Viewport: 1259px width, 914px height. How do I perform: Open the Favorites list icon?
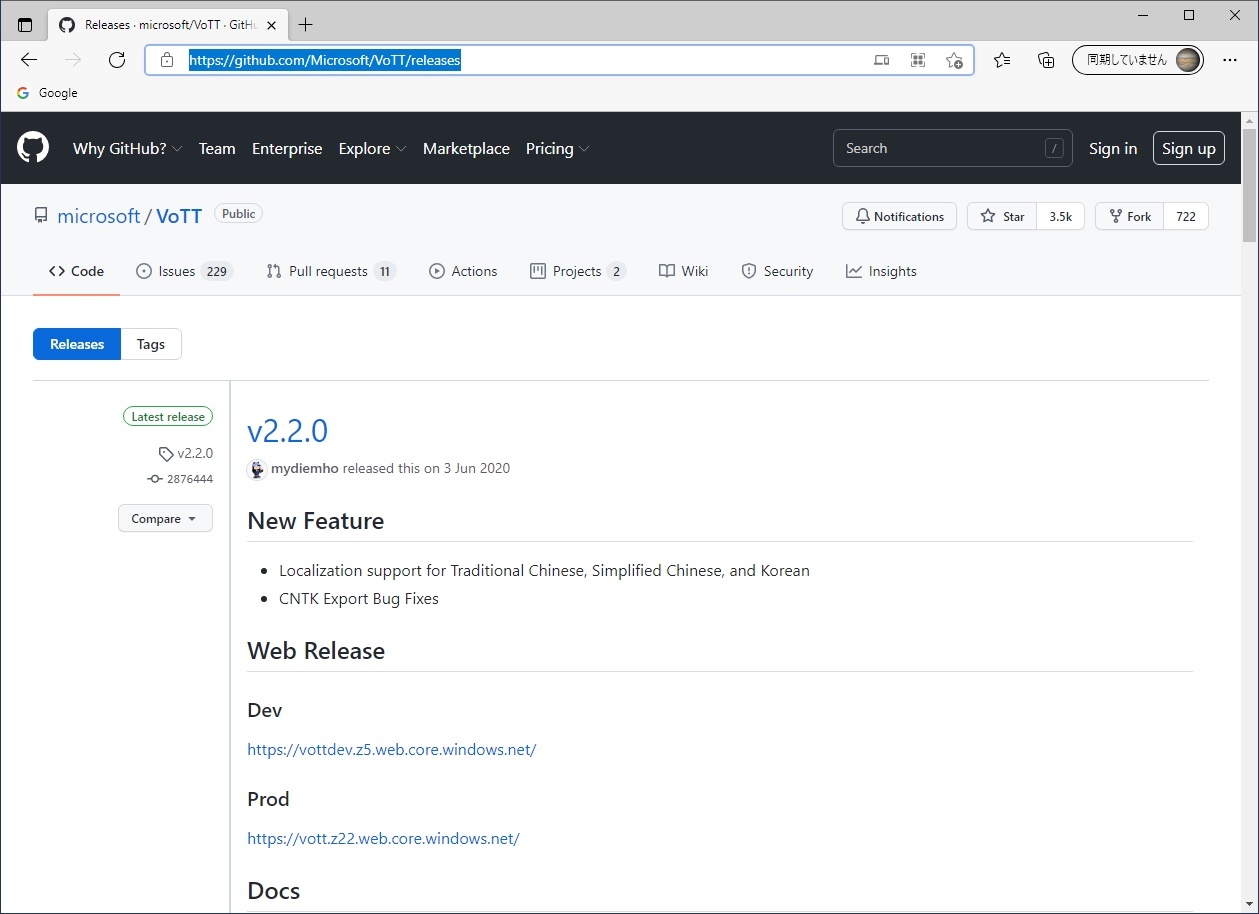[x=1002, y=60]
